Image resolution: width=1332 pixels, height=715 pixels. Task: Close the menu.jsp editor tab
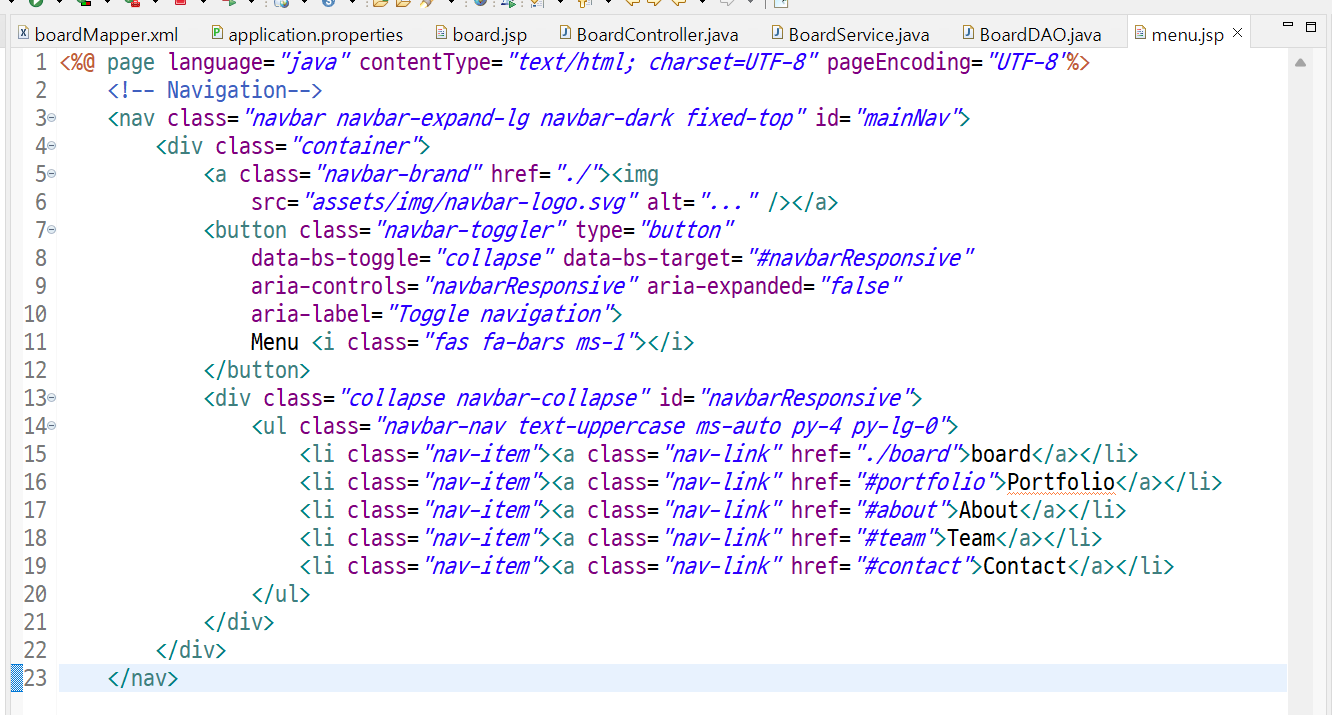tap(1237, 34)
